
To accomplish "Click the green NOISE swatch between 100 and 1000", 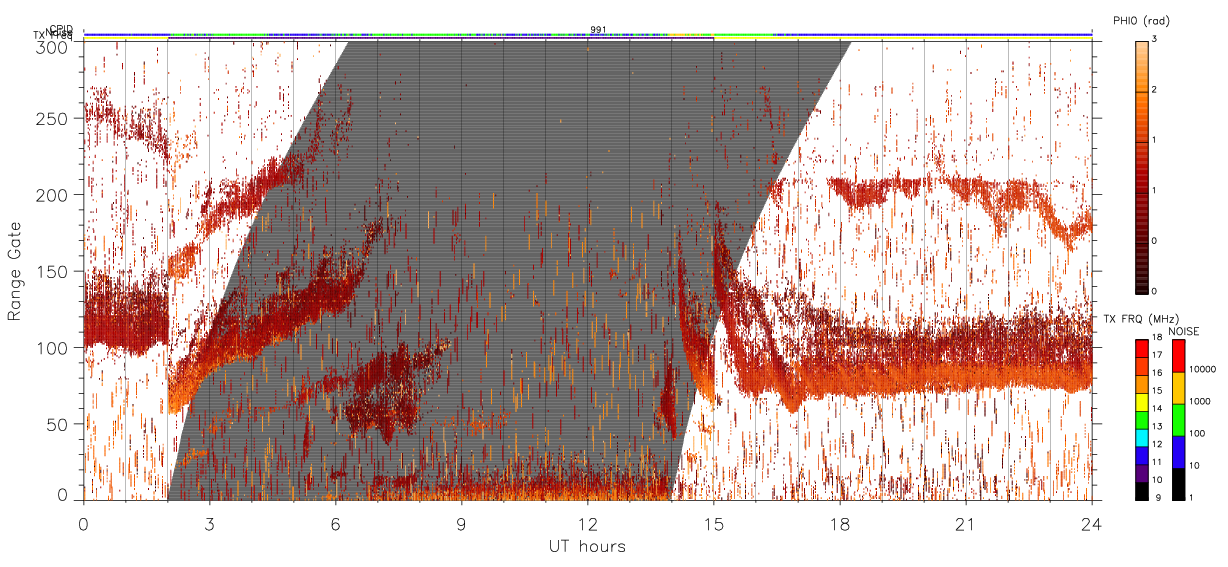I will tap(1179, 420).
